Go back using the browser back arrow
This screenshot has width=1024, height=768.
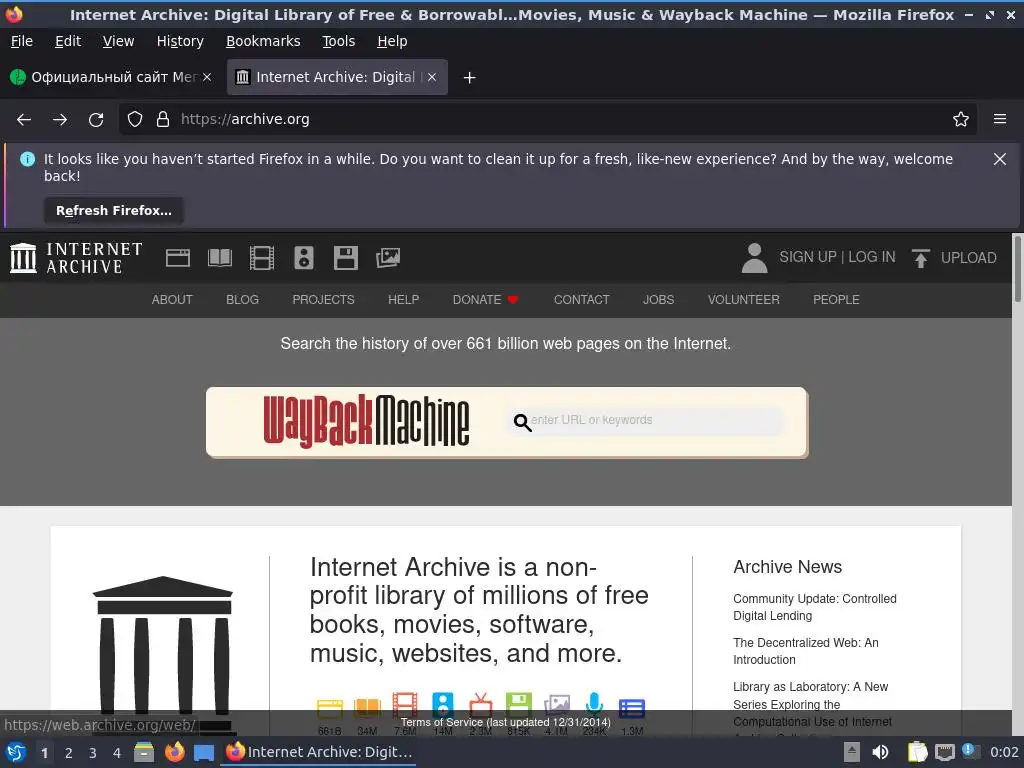(24, 120)
